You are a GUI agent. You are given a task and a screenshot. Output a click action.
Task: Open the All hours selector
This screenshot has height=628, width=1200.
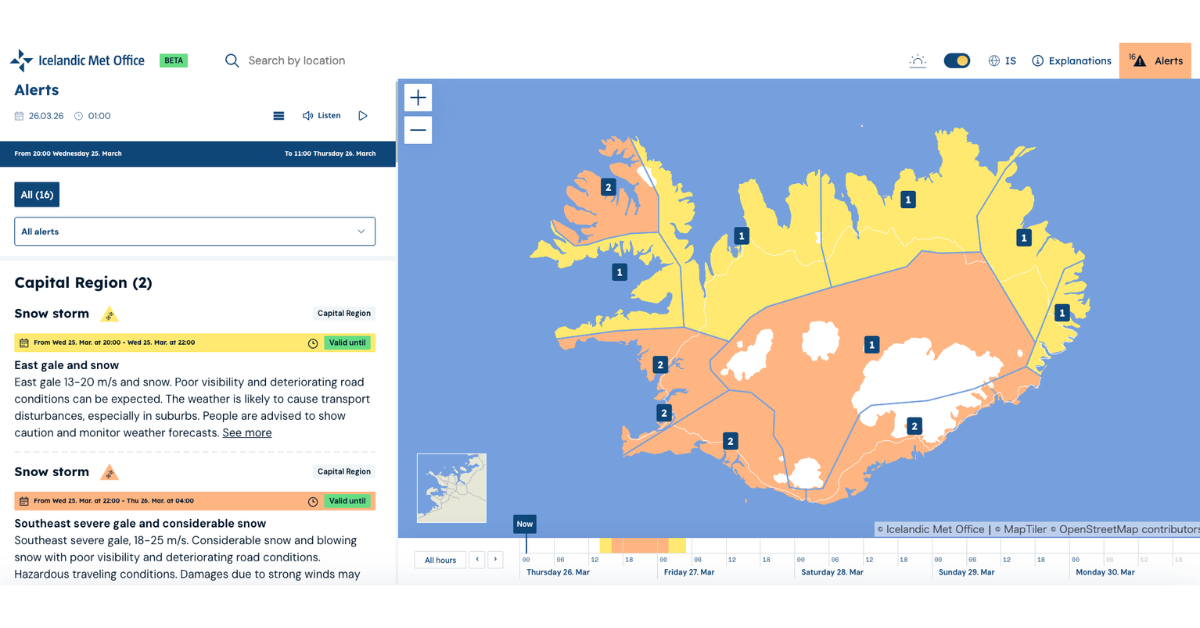(x=440, y=560)
